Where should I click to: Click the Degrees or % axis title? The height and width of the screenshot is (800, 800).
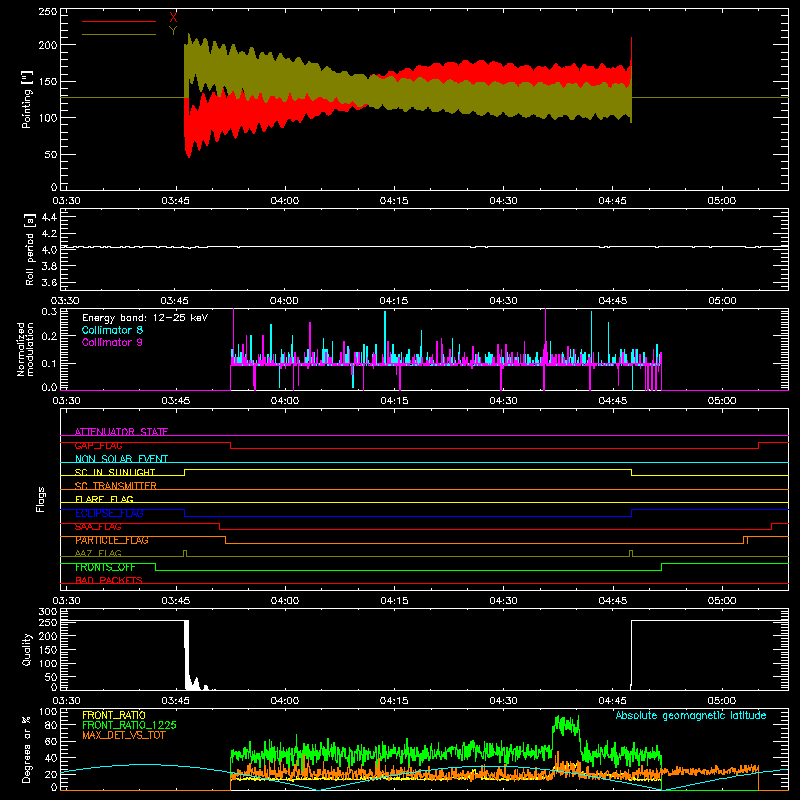pyautogui.click(x=27, y=749)
